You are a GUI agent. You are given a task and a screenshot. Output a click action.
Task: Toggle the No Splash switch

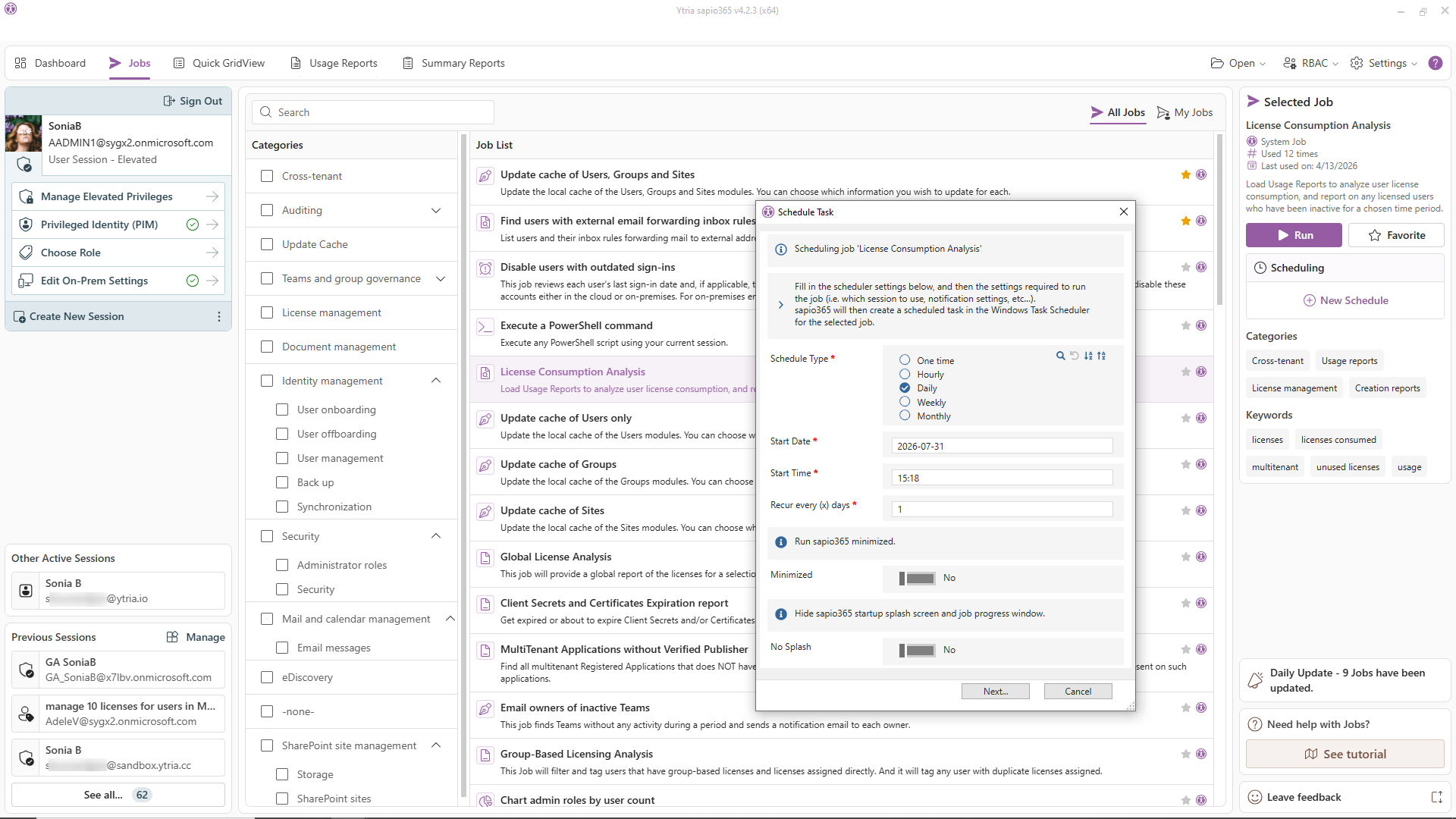point(917,651)
